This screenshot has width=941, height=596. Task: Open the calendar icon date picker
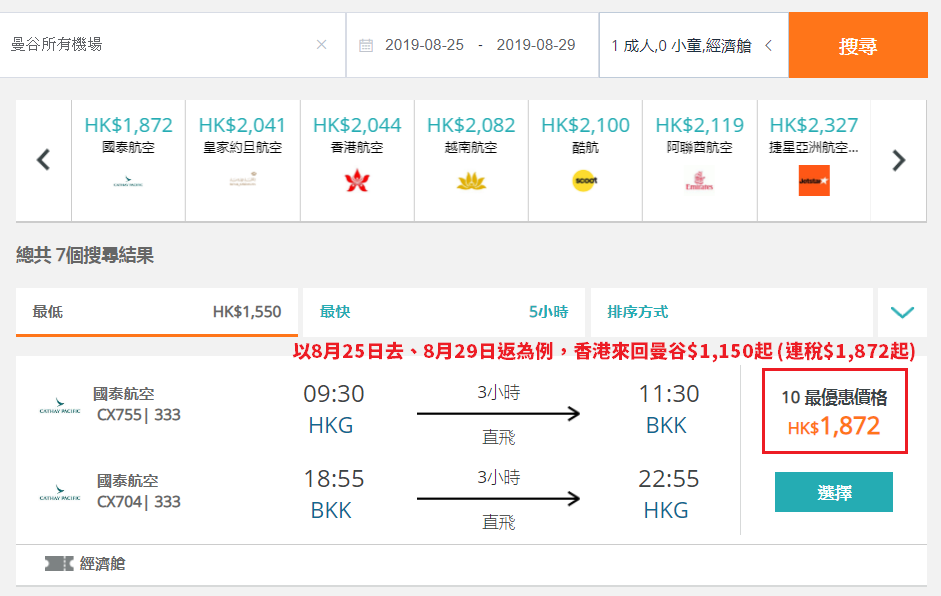pos(366,45)
